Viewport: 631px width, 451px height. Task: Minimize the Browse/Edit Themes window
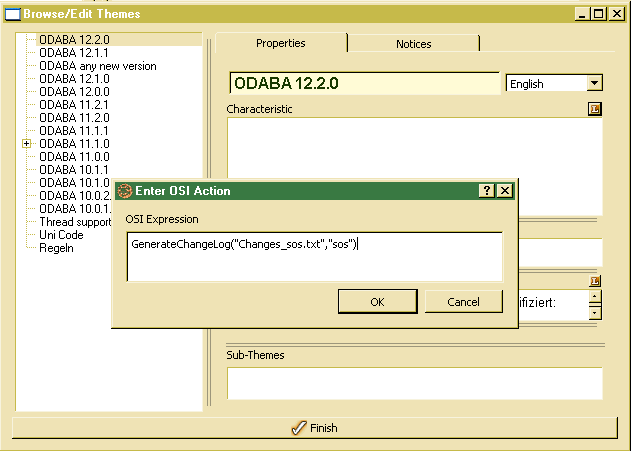pyautogui.click(x=583, y=14)
